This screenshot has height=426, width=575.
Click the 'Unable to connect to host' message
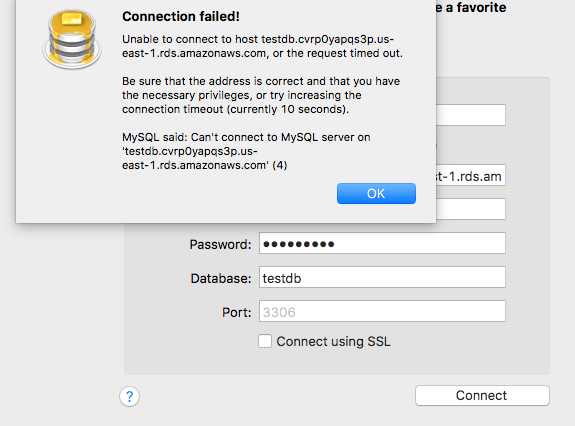pyautogui.click(x=262, y=46)
